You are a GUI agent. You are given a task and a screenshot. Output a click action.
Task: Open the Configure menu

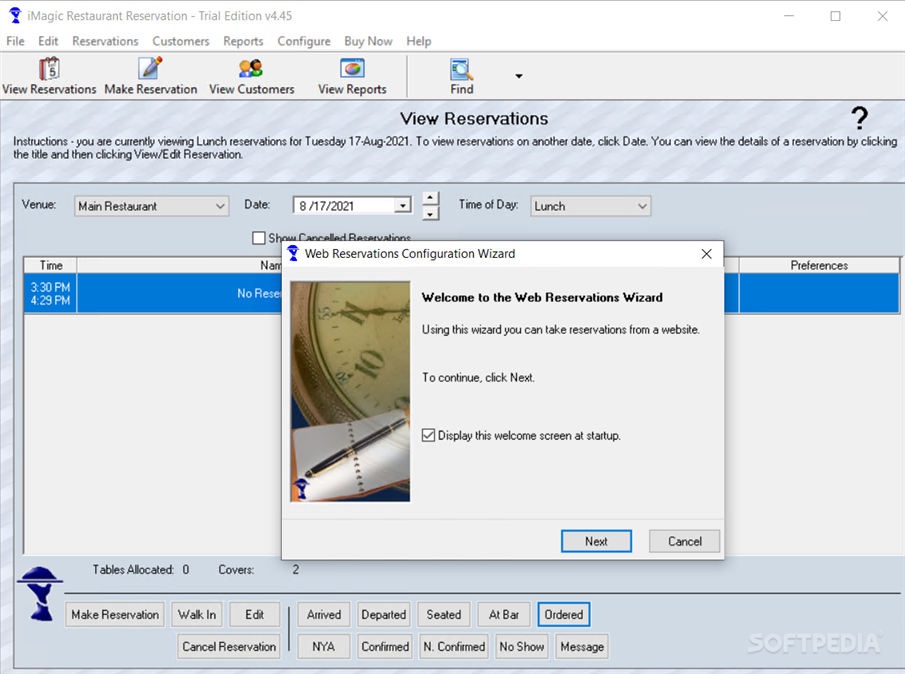pos(304,41)
